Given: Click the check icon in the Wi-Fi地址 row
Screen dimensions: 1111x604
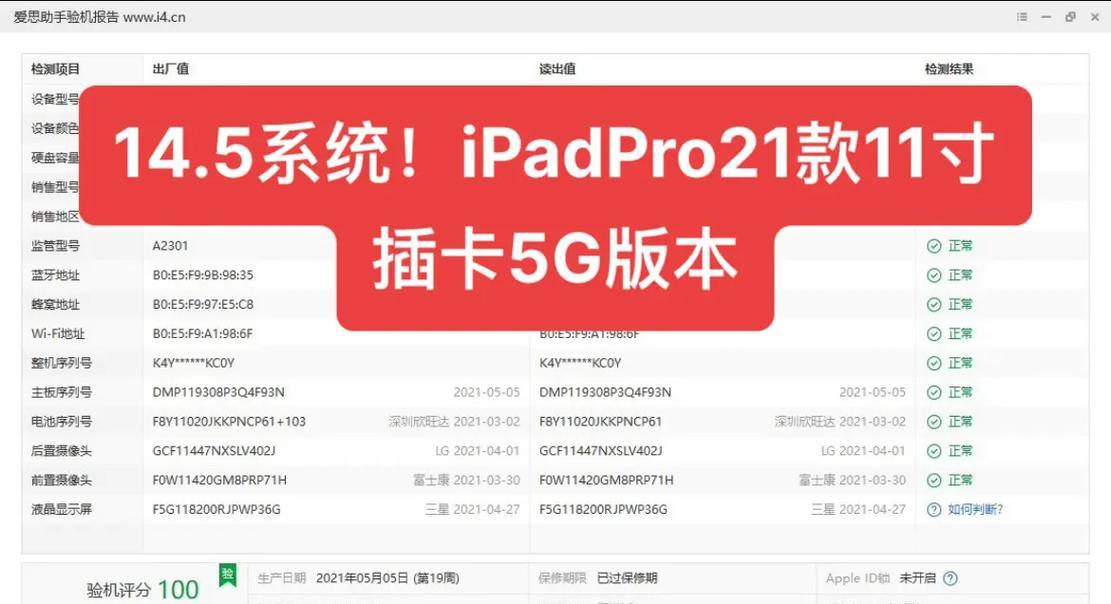Looking at the screenshot, I should pos(934,334).
